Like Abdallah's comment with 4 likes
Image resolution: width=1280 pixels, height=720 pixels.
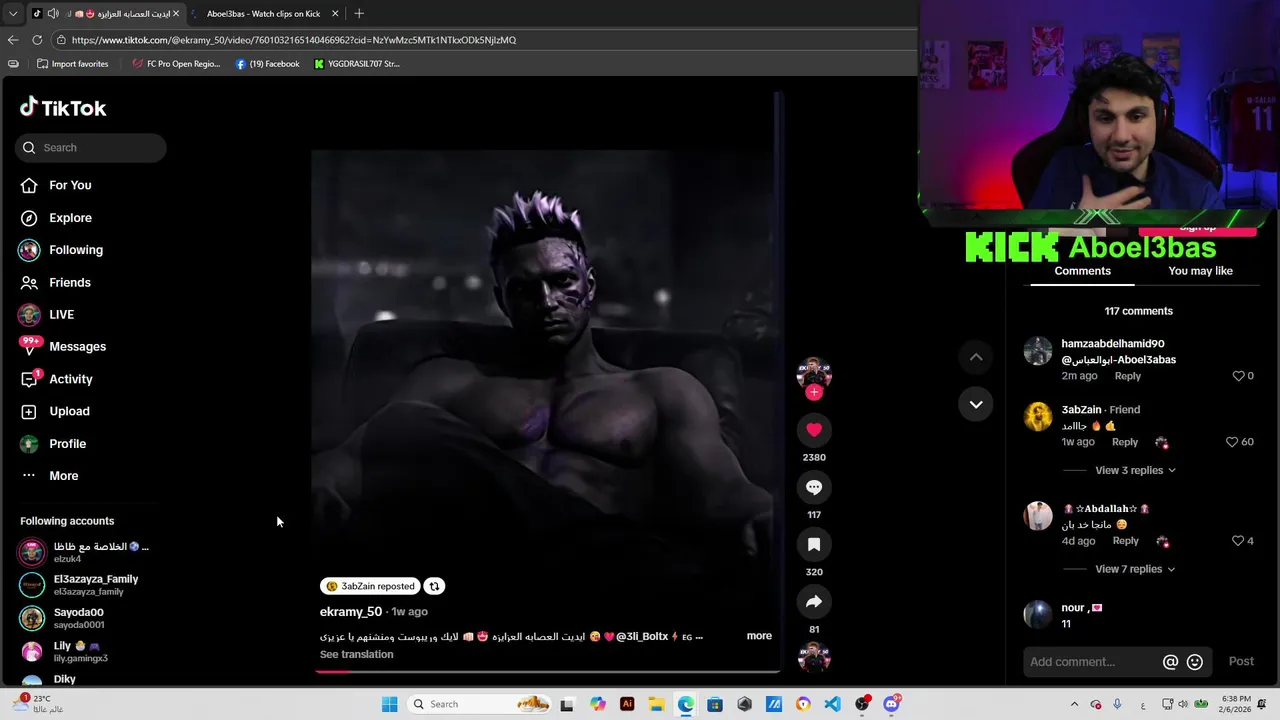coord(1238,541)
